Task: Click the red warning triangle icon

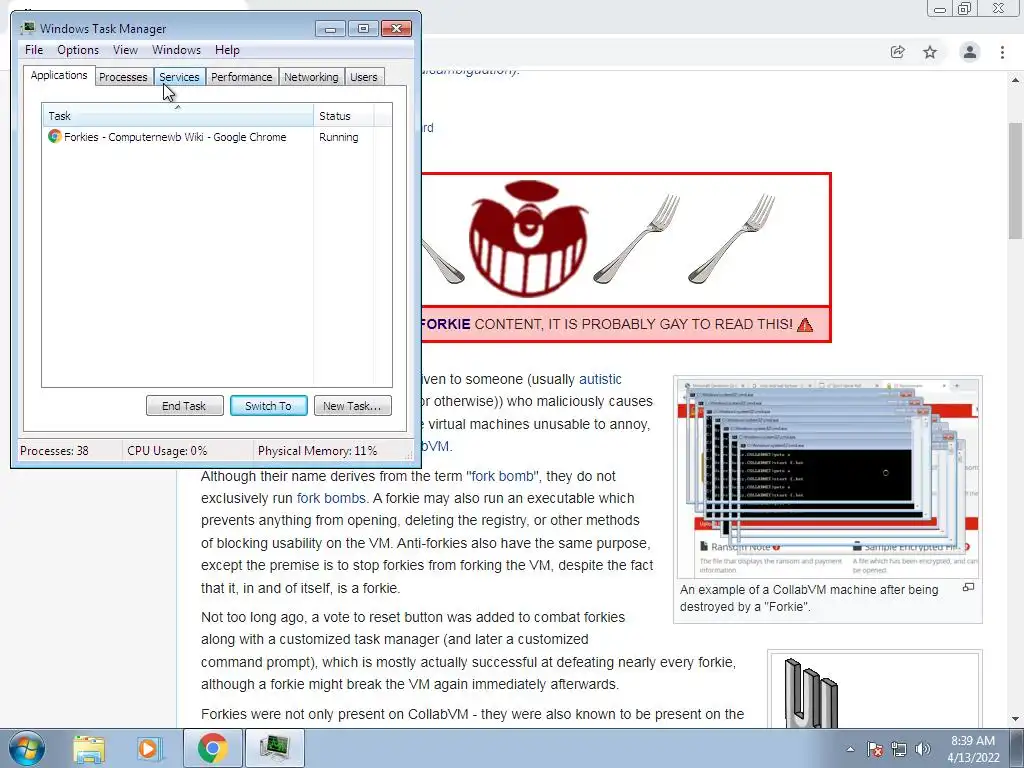Action: point(805,325)
